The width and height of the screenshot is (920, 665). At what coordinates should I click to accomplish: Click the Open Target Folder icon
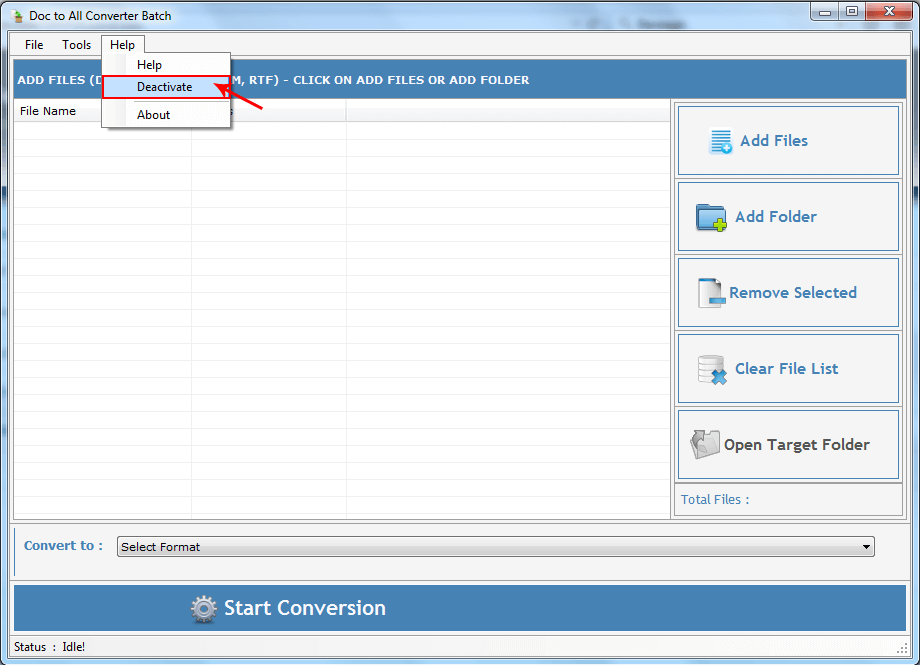[x=705, y=444]
